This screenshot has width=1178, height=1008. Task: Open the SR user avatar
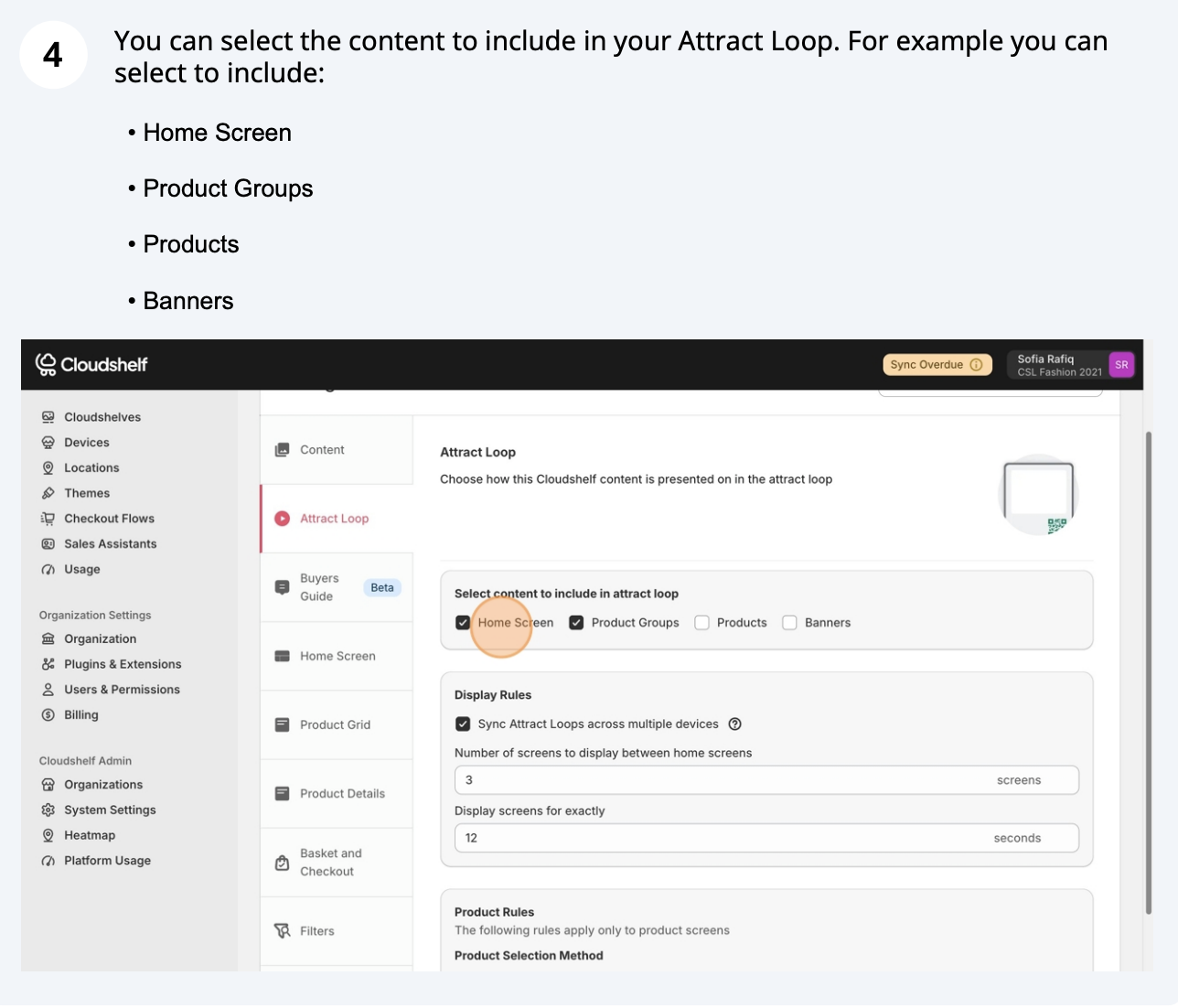1121,365
